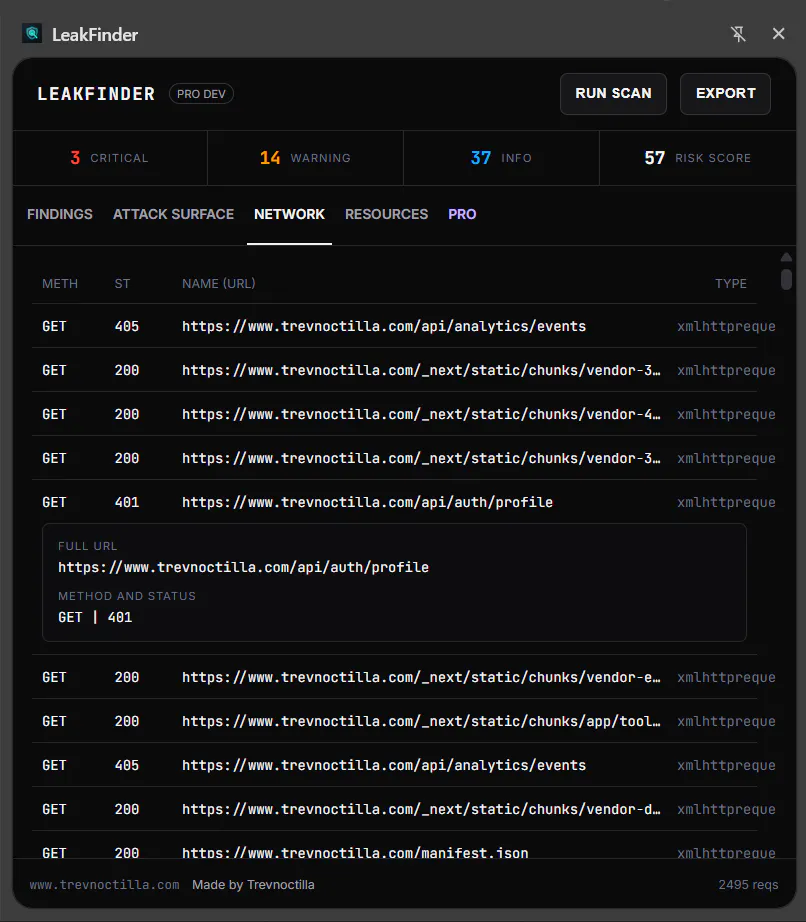Open the PRO tab
806x922 pixels.
coord(462,214)
